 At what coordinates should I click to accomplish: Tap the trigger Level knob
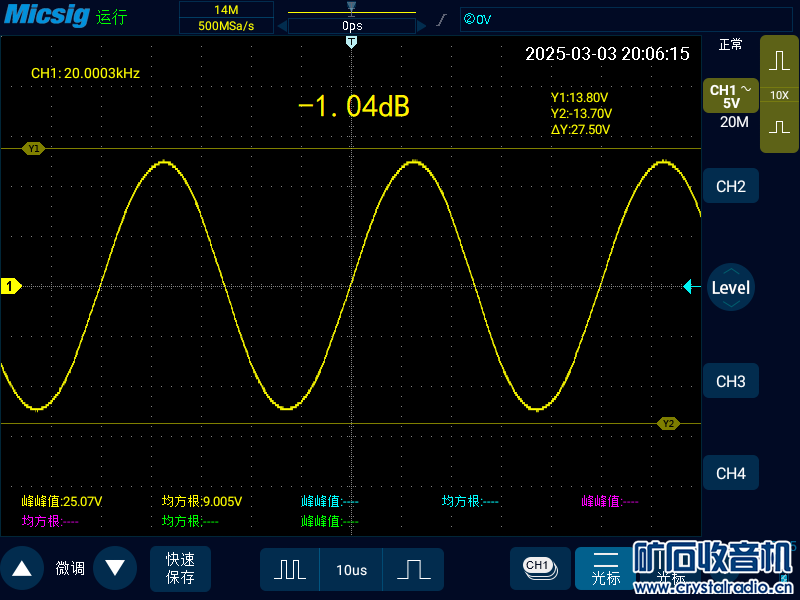click(x=731, y=287)
